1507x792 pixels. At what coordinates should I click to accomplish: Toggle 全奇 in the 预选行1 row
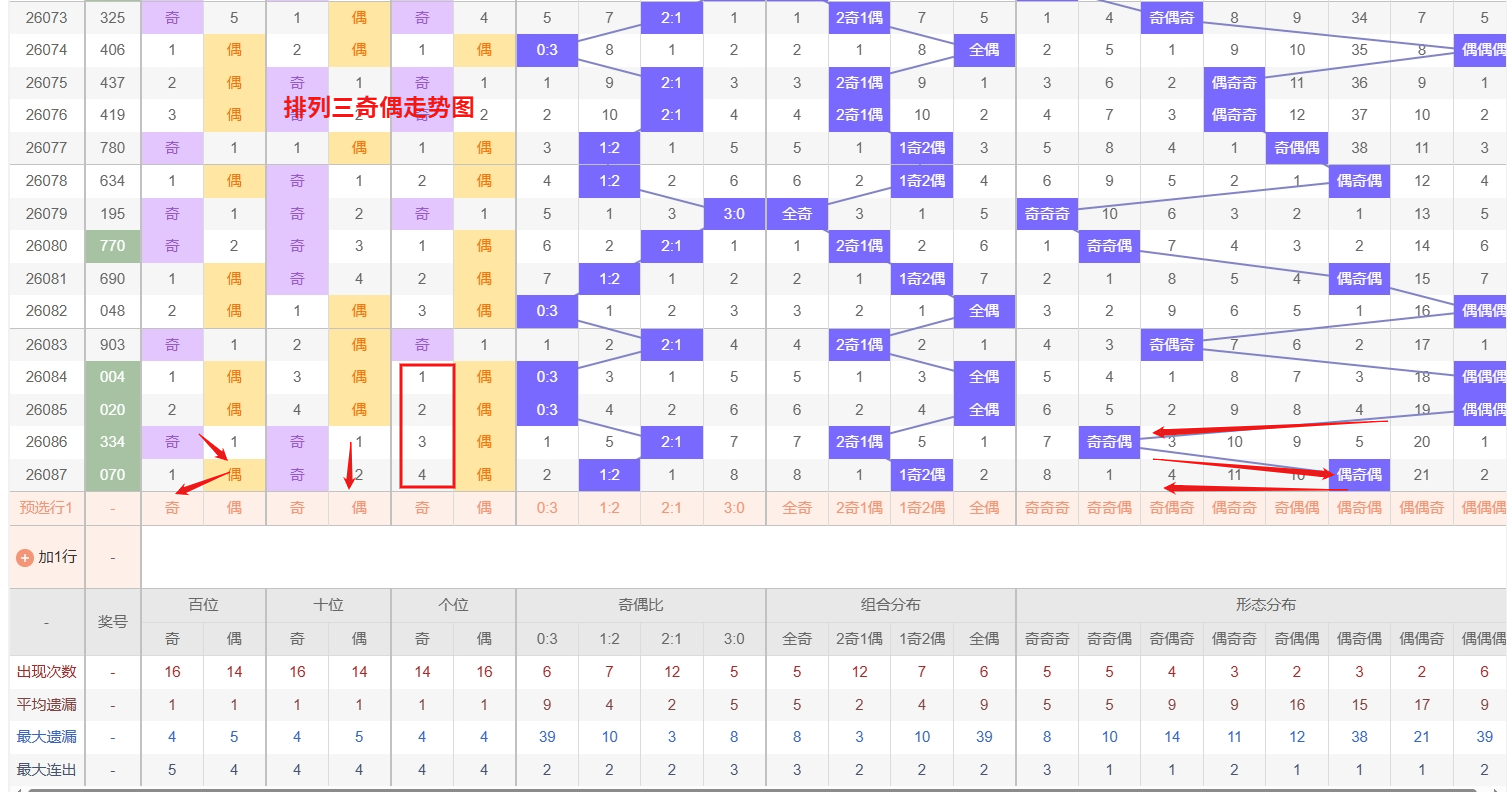pyautogui.click(x=797, y=508)
